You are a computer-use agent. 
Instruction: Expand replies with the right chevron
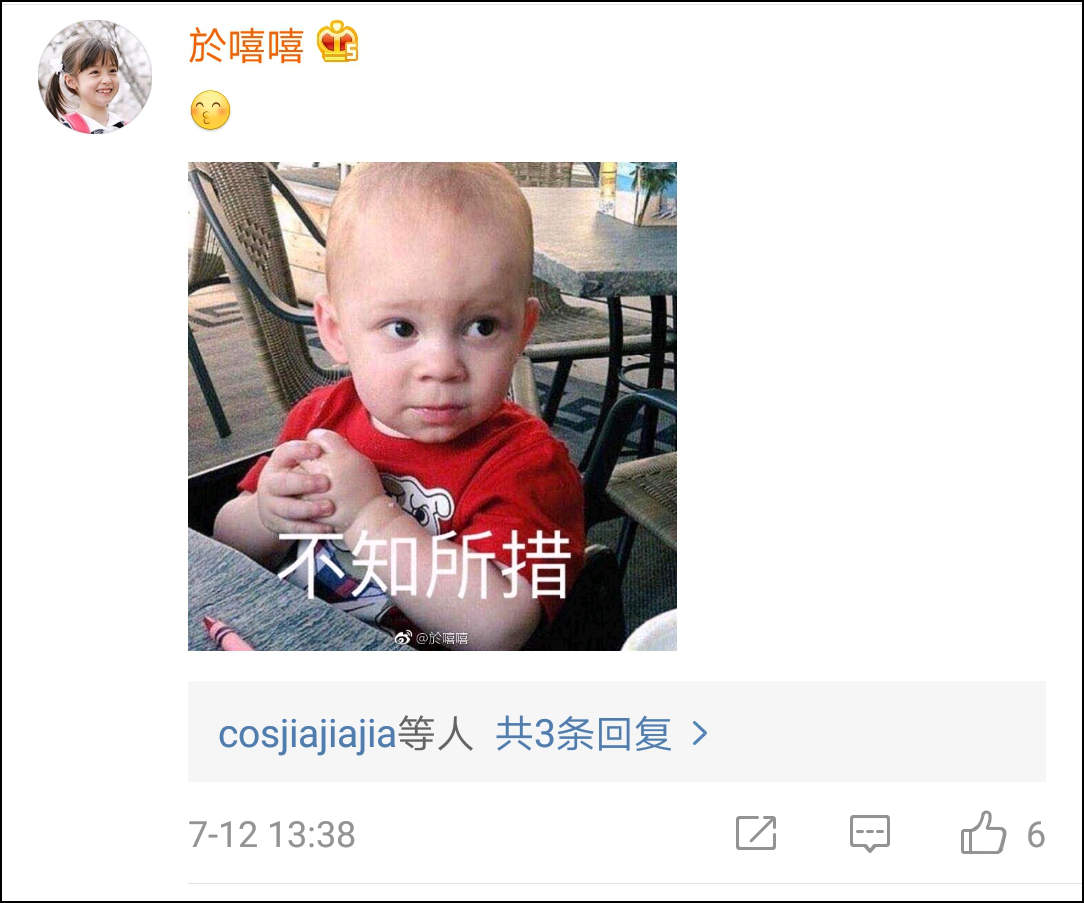click(700, 734)
